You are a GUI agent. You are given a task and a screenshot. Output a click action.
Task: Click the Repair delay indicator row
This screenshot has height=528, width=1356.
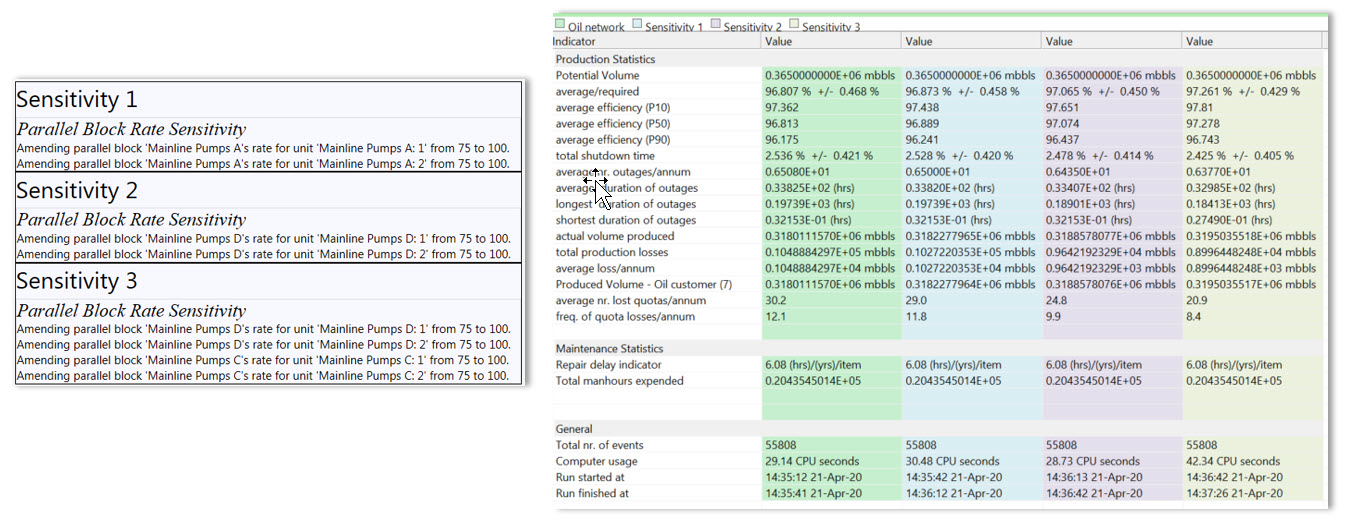click(607, 365)
